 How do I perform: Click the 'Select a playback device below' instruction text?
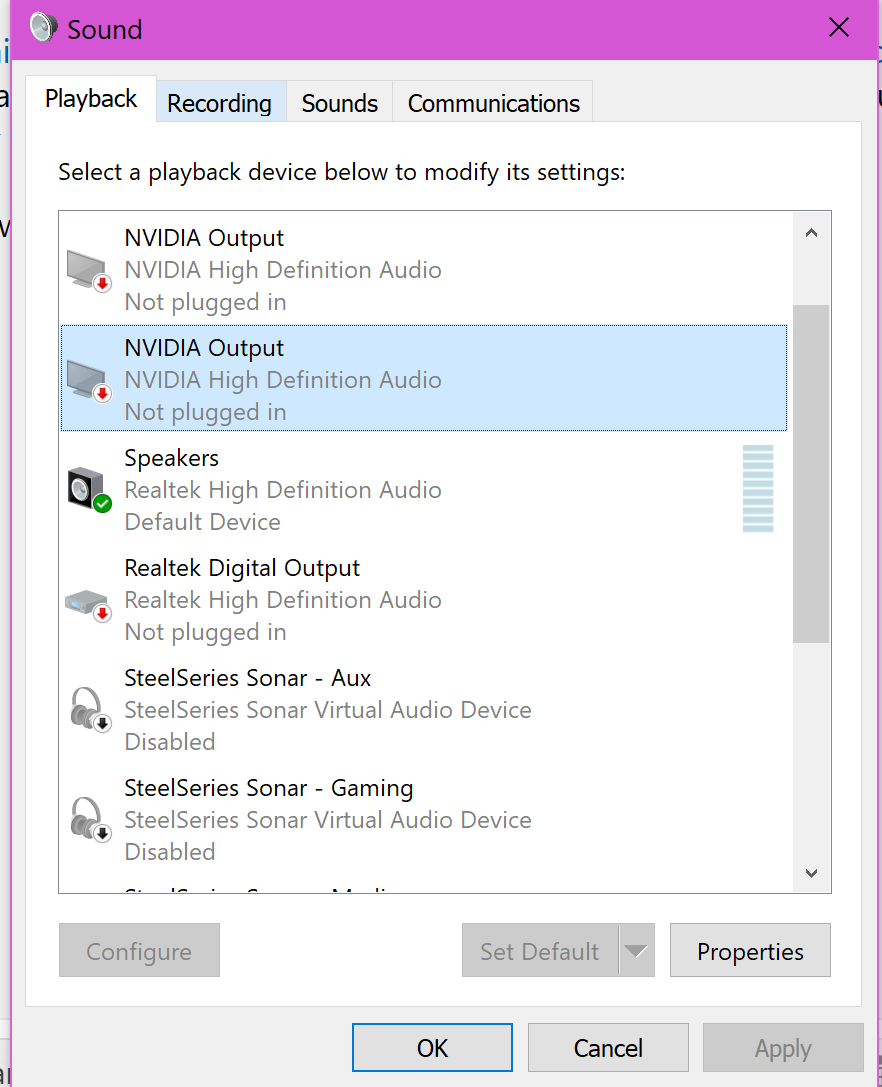tap(342, 172)
